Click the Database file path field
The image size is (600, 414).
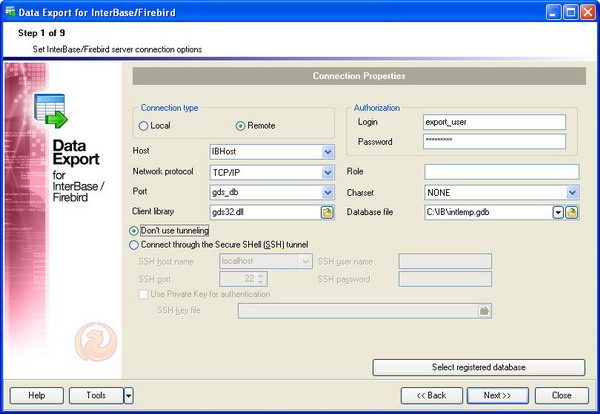(488, 212)
